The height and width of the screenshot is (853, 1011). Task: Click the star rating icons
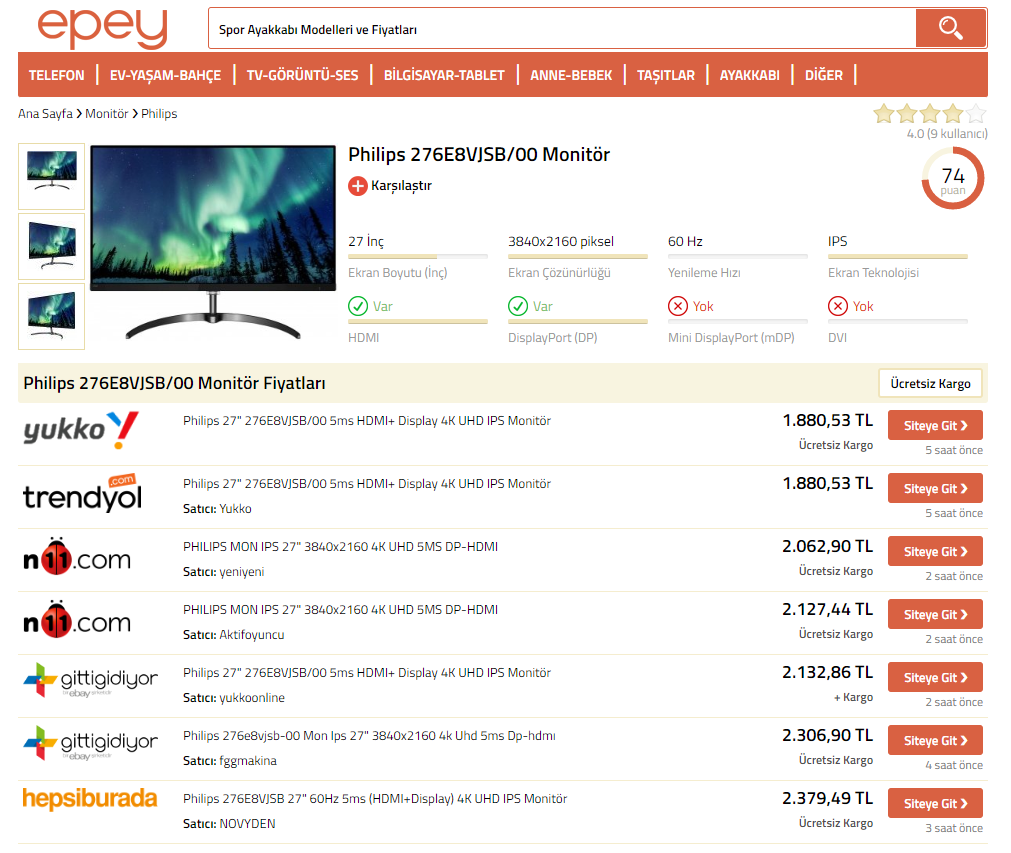tap(929, 114)
